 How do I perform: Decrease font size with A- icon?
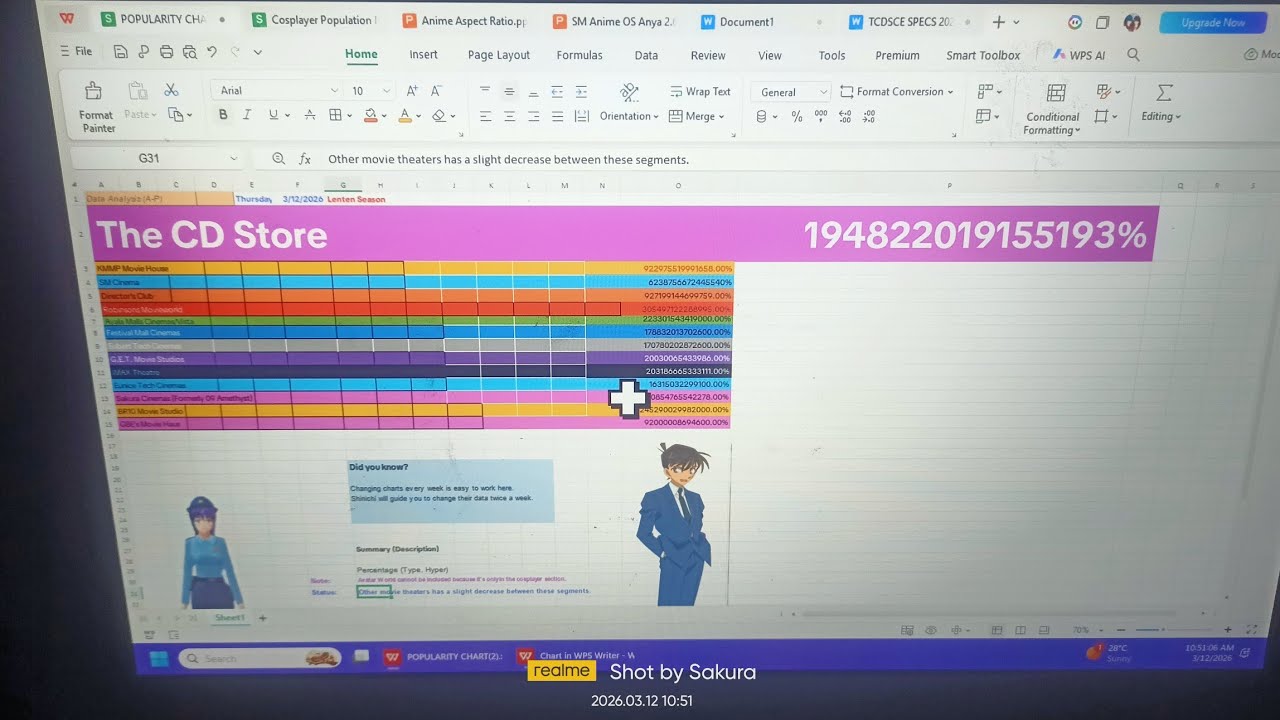436,90
